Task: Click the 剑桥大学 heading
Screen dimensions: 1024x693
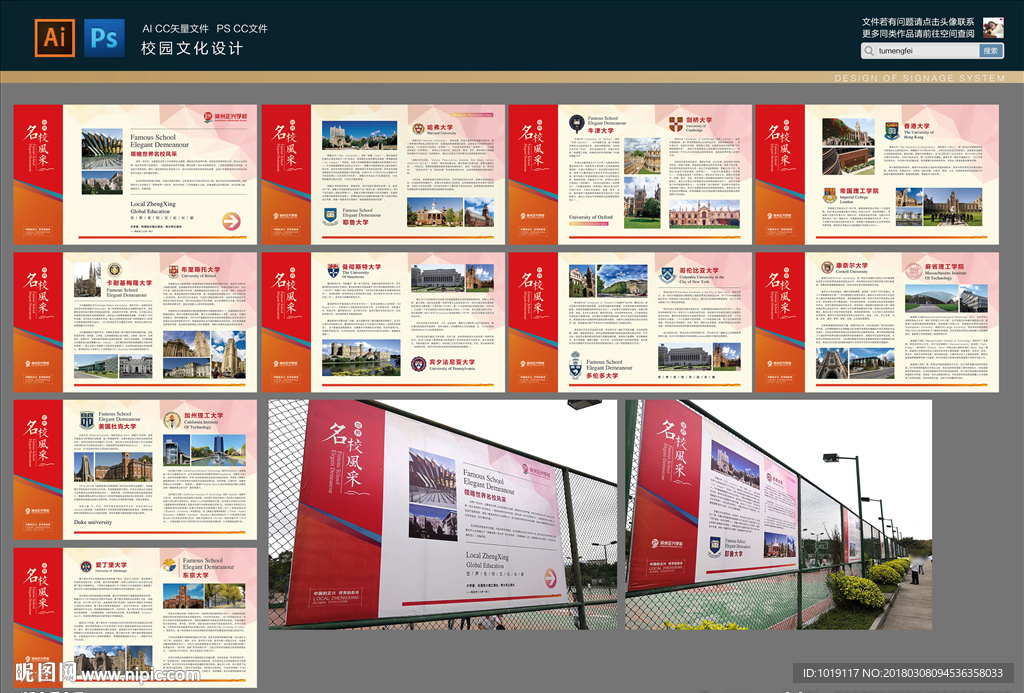Action: (699, 120)
